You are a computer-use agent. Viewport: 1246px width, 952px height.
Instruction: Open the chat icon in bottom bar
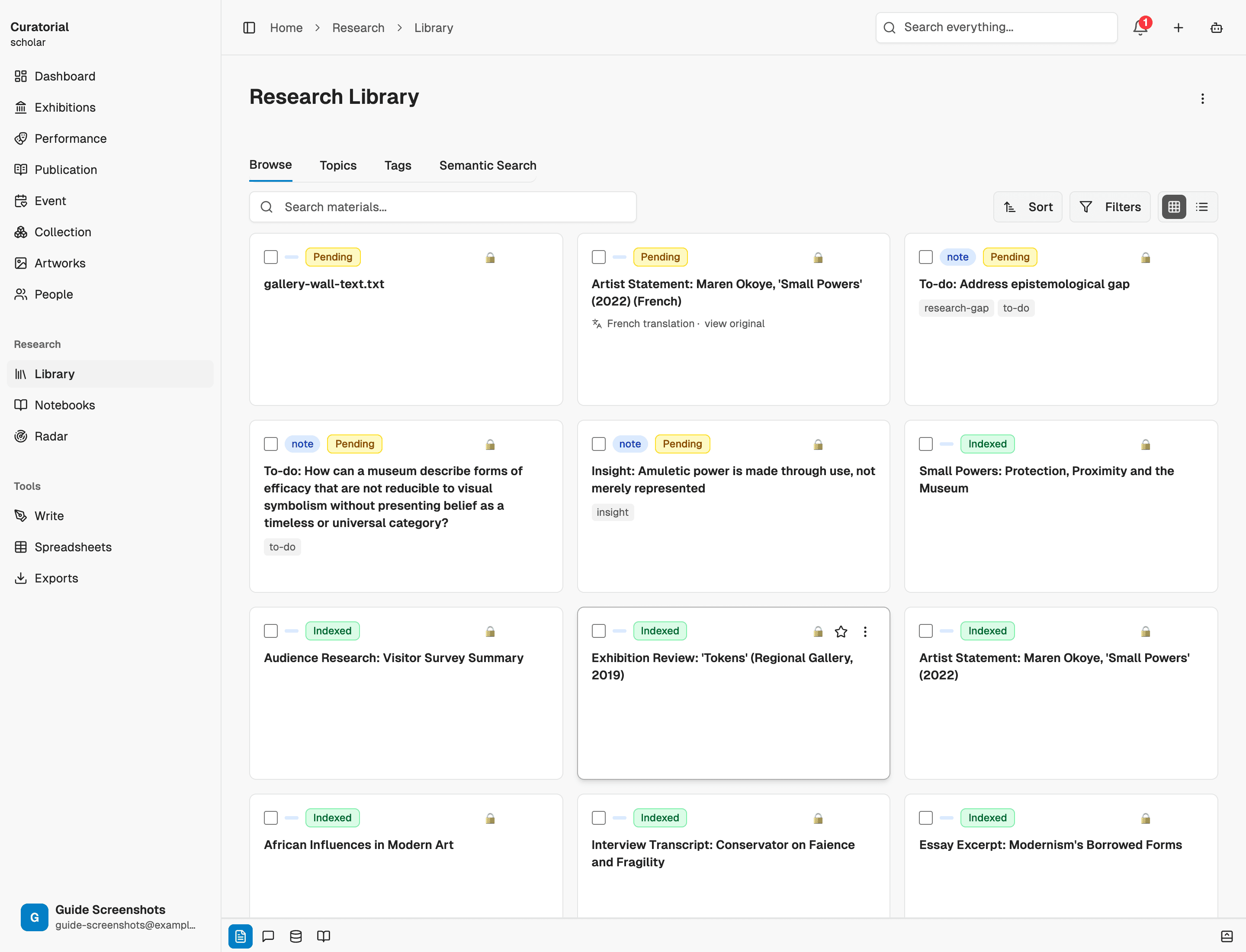click(x=268, y=936)
